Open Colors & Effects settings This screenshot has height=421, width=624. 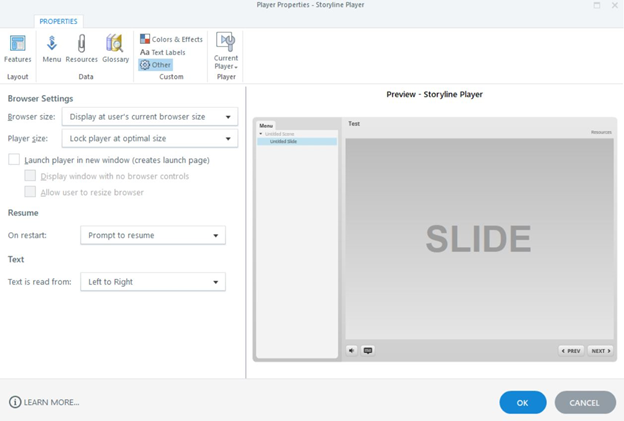(171, 39)
